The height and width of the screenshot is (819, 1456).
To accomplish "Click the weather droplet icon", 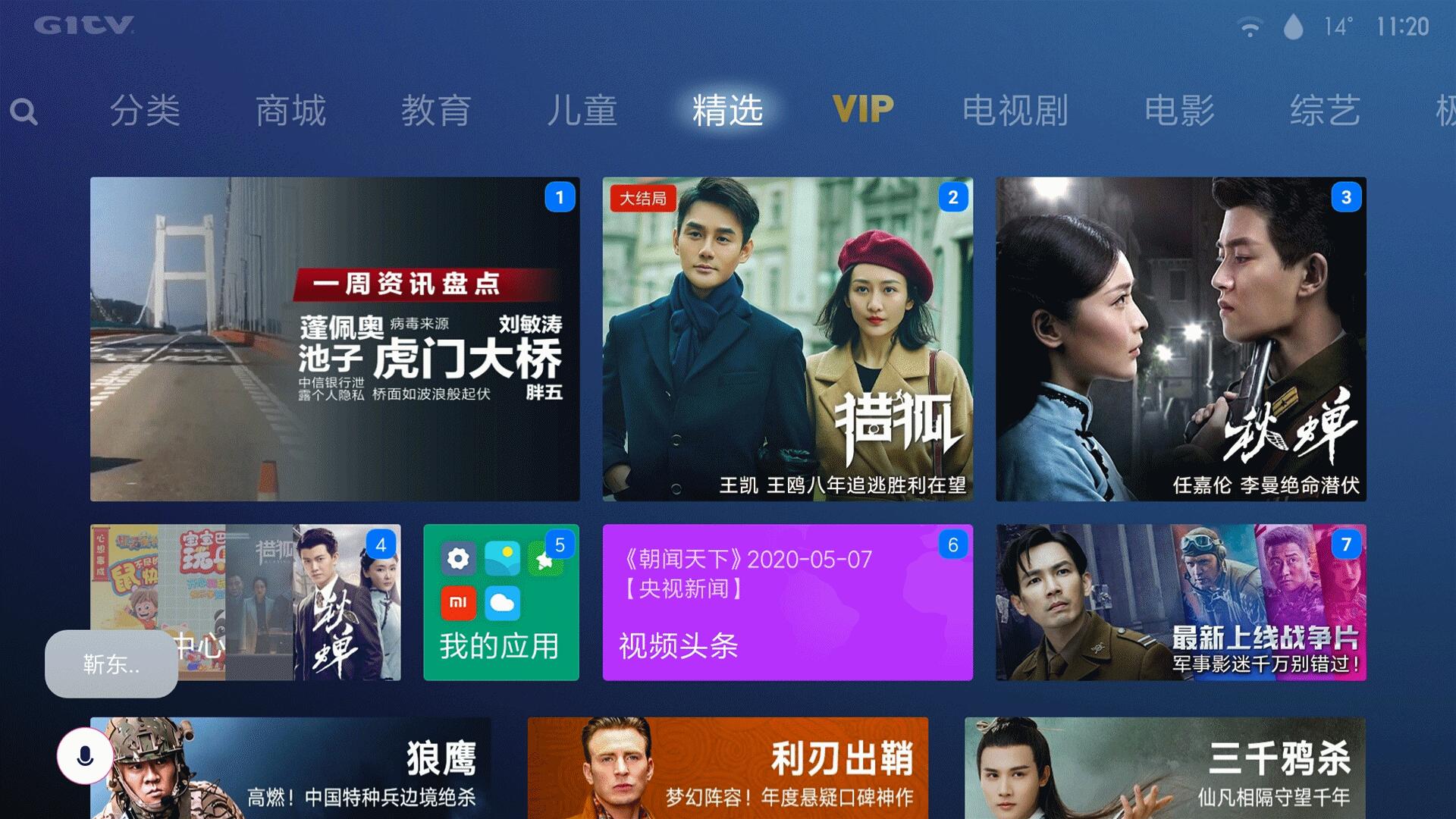I will coord(1293,27).
